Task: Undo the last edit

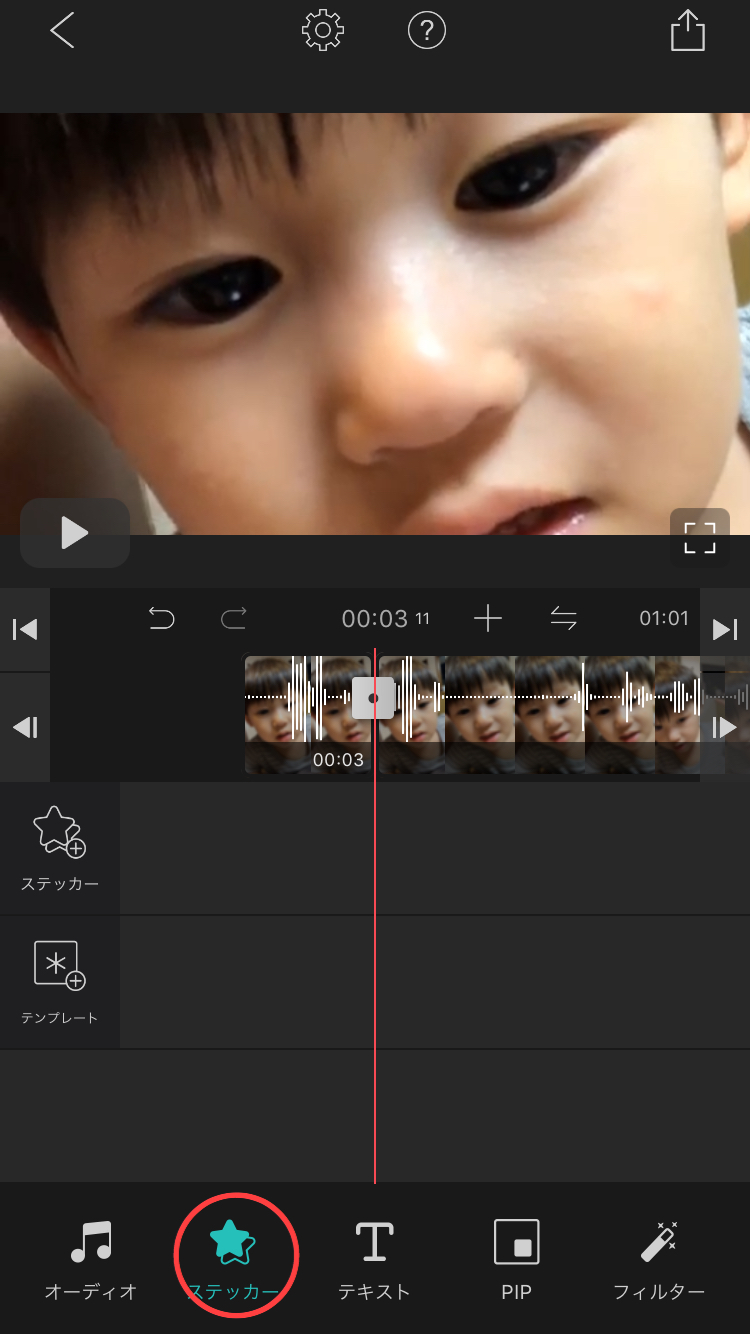Action: pyautogui.click(x=161, y=619)
